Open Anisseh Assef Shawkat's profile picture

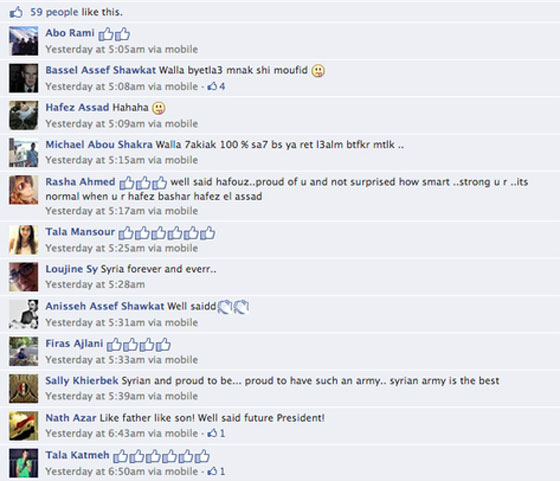24,314
